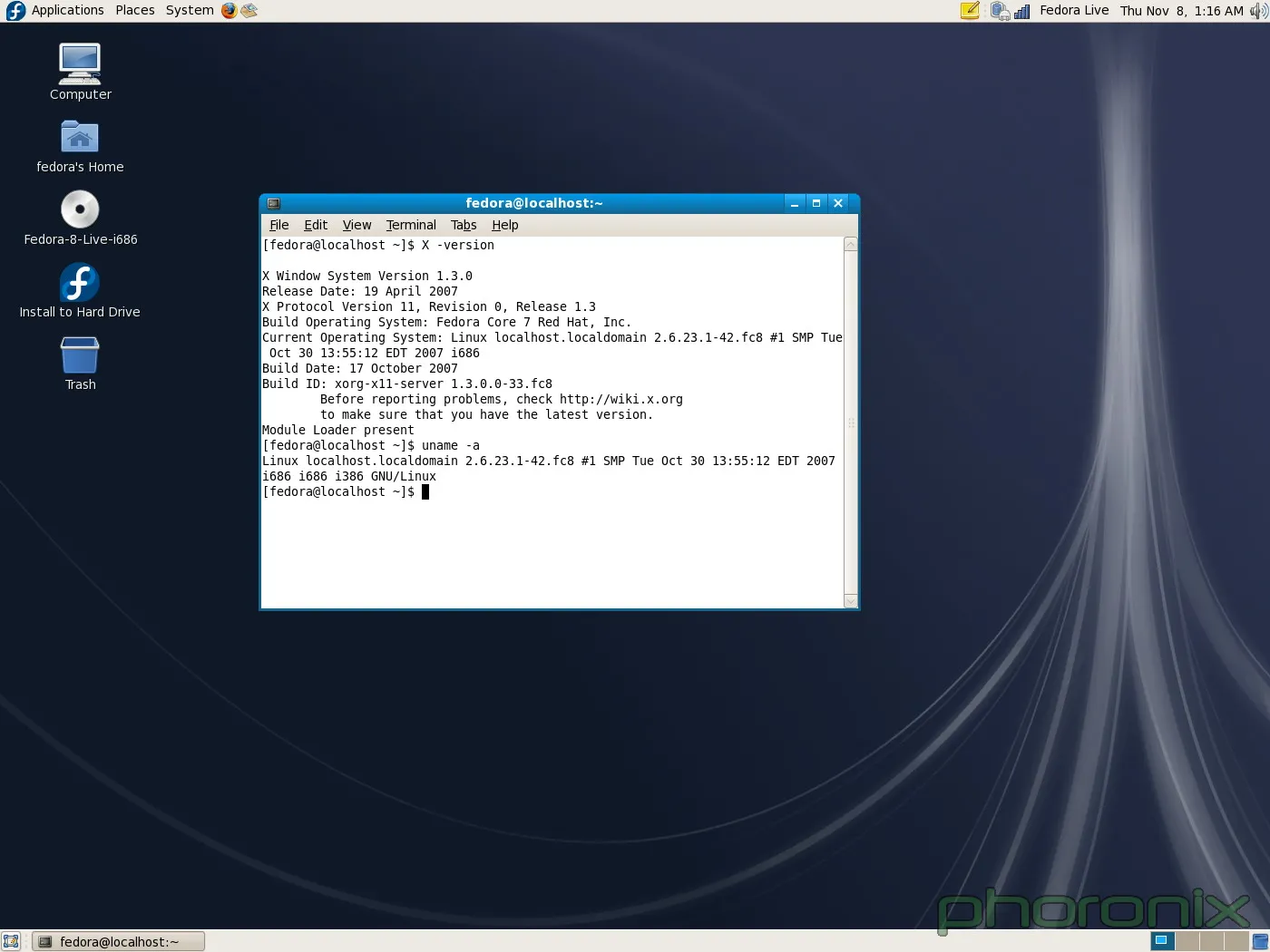Screen dimensions: 1270x952
Task: Click the 'Build Date: 17 October 2007' line
Action: pos(360,368)
